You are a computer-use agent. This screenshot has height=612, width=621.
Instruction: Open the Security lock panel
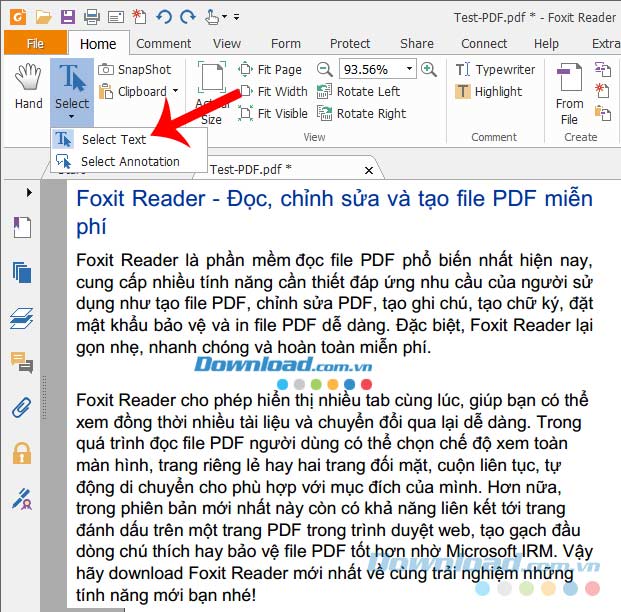[x=22, y=453]
